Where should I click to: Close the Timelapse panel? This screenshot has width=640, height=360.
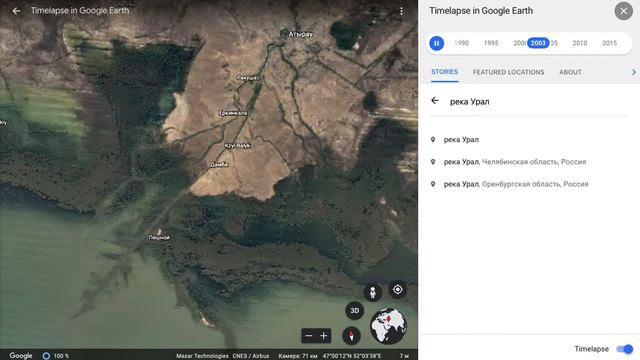pos(623,11)
